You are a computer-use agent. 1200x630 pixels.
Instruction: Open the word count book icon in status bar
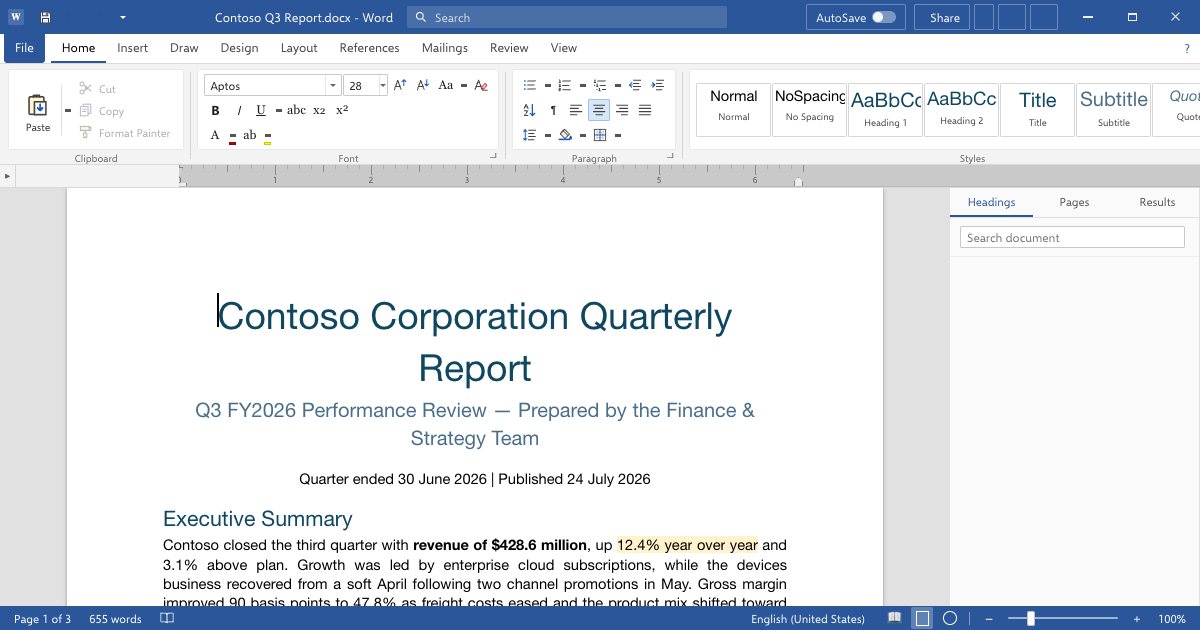click(x=167, y=619)
